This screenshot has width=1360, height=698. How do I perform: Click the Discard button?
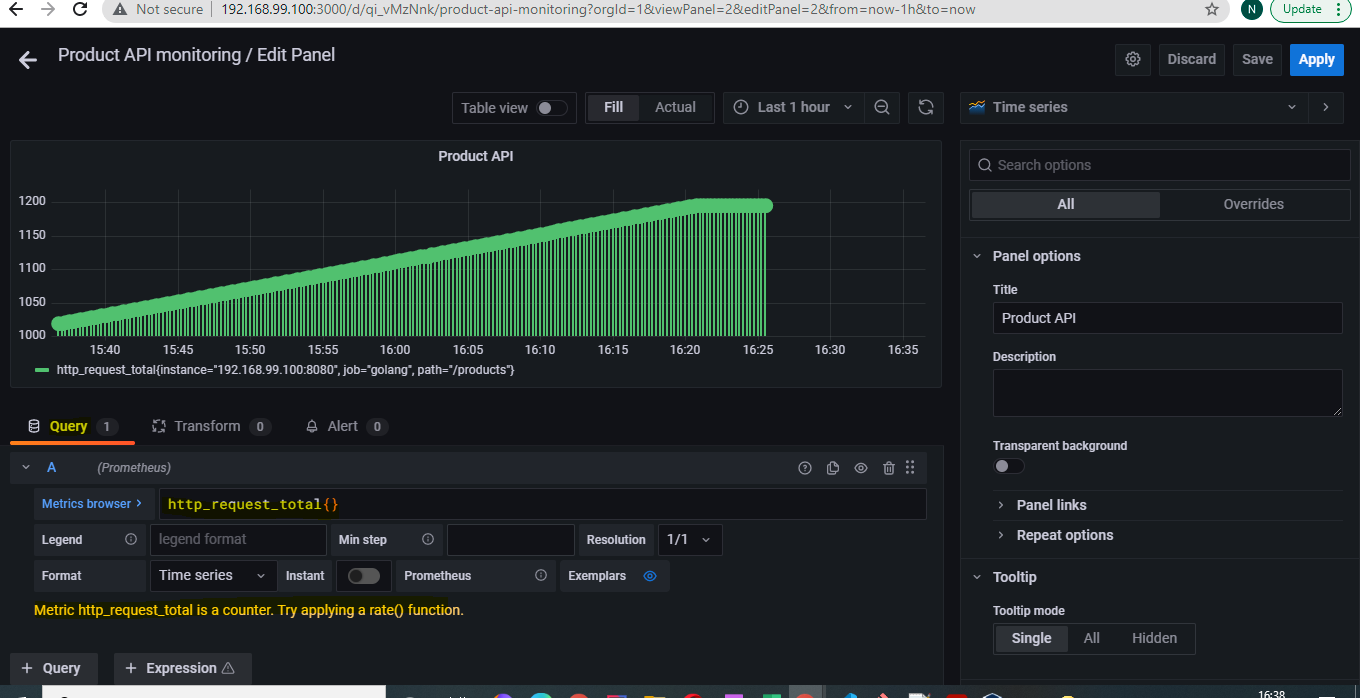point(1191,59)
